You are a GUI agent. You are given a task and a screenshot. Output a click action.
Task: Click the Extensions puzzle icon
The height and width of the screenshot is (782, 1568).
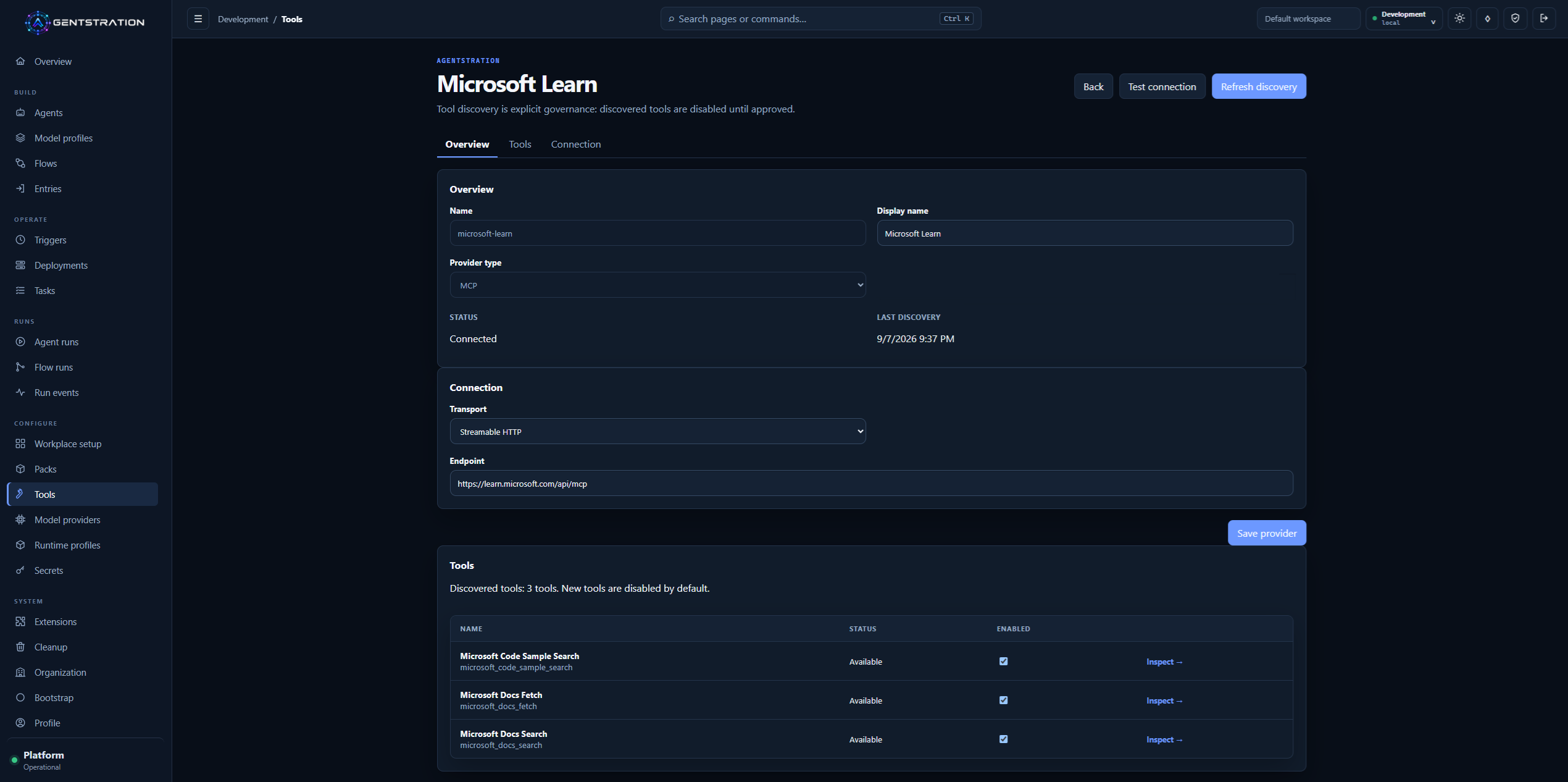[20, 621]
